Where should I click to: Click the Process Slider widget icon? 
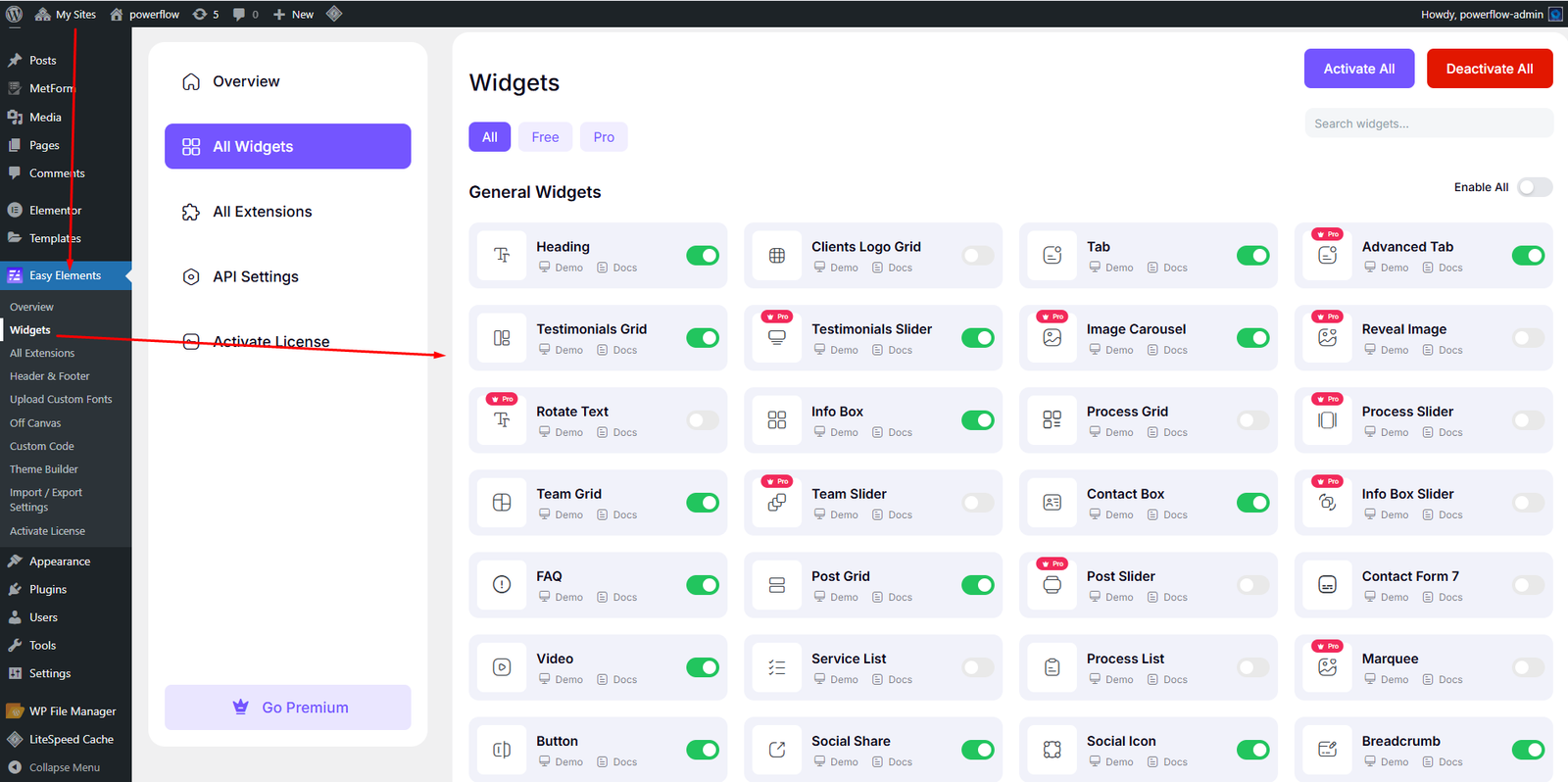[x=1328, y=420]
